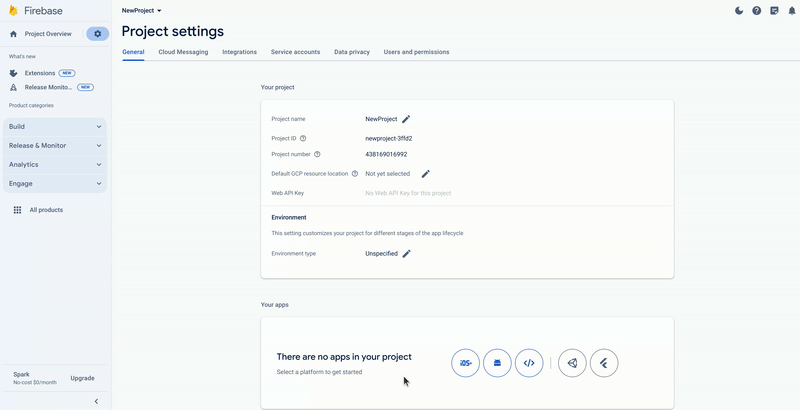Image resolution: width=800 pixels, height=410 pixels.
Task: Click the Upgrade plan button
Action: 82,378
